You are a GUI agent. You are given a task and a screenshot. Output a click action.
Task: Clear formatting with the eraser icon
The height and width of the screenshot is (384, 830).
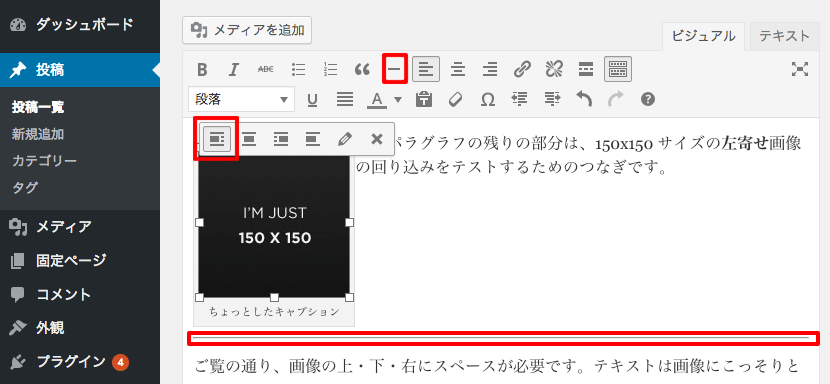455,99
